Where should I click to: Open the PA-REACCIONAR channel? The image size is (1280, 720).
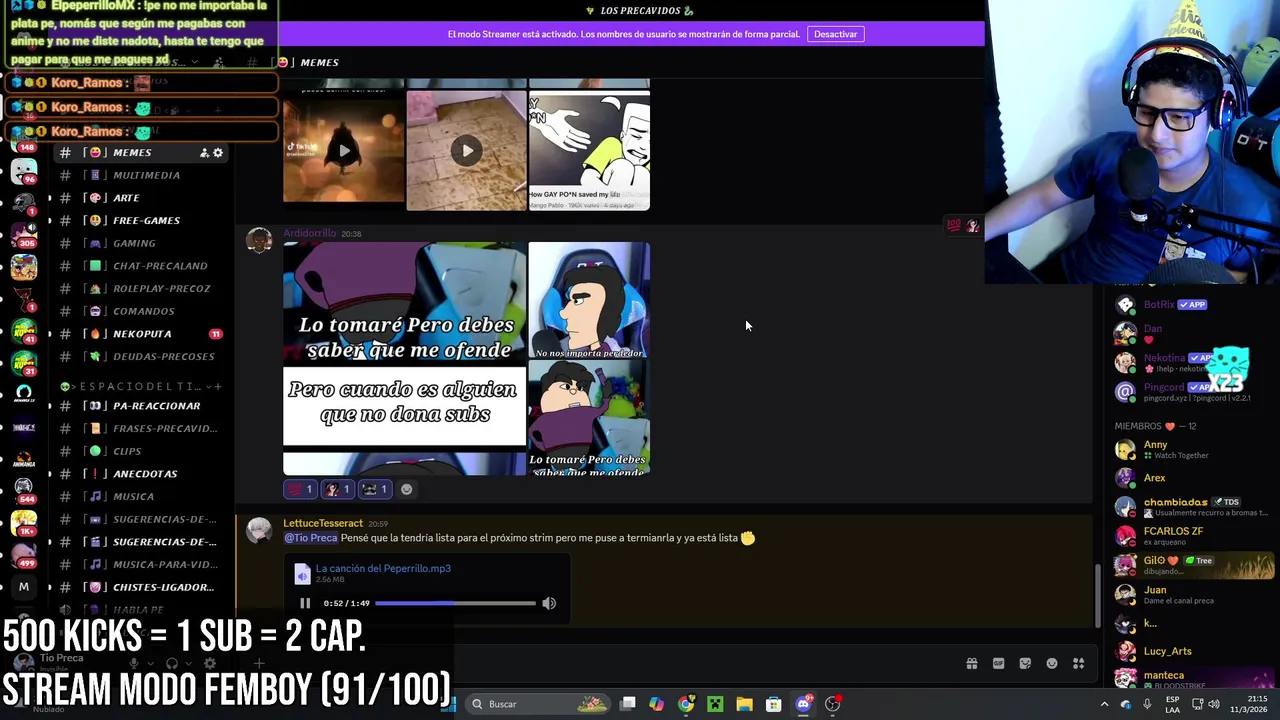coord(140,406)
